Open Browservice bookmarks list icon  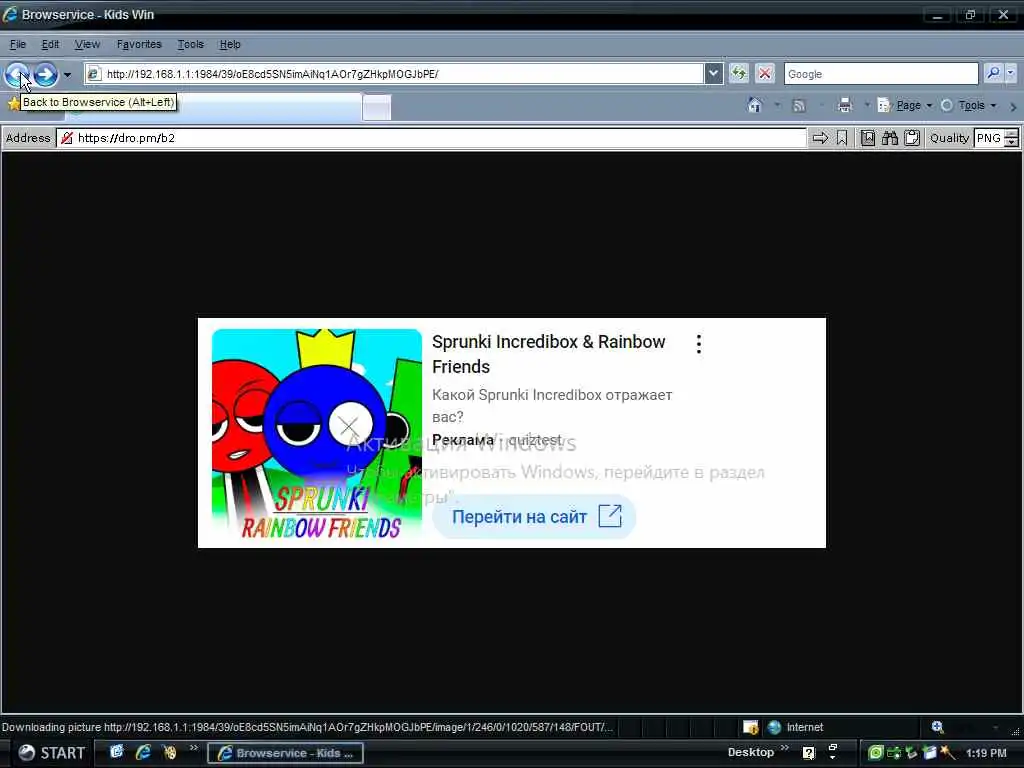tap(867, 138)
